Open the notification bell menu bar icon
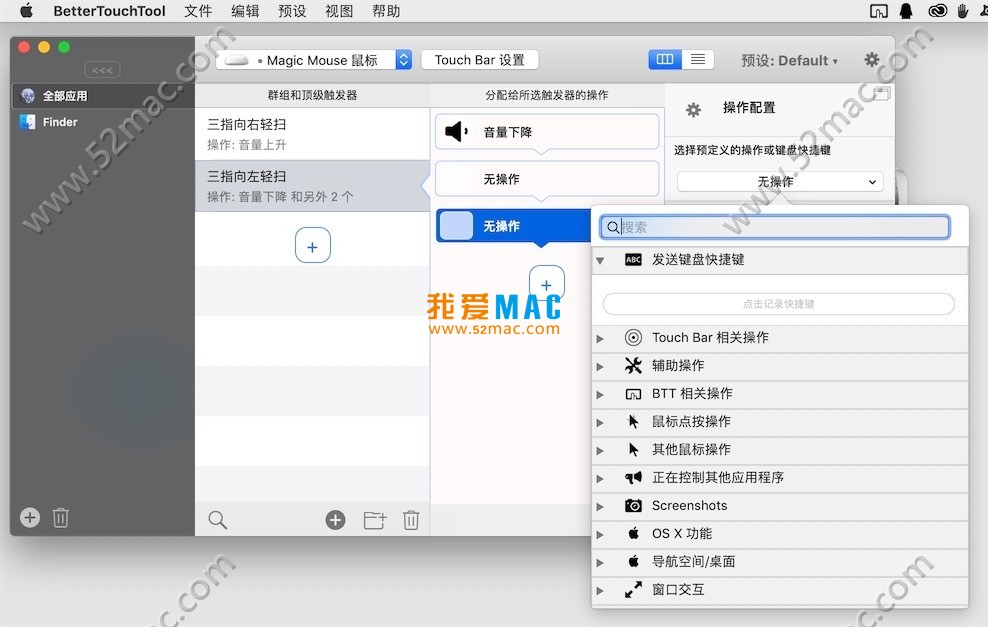This screenshot has height=627, width=988. click(x=906, y=11)
